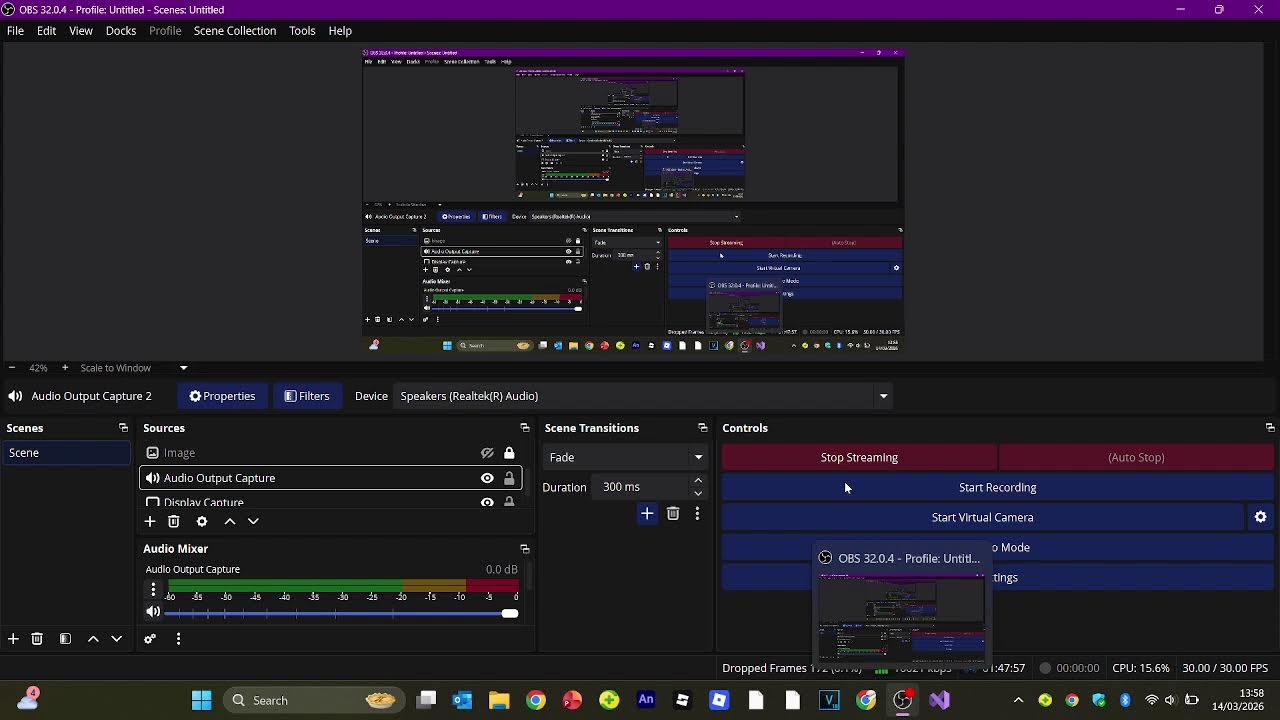Open the Tools menu
This screenshot has width=1280, height=720.
pyautogui.click(x=302, y=31)
